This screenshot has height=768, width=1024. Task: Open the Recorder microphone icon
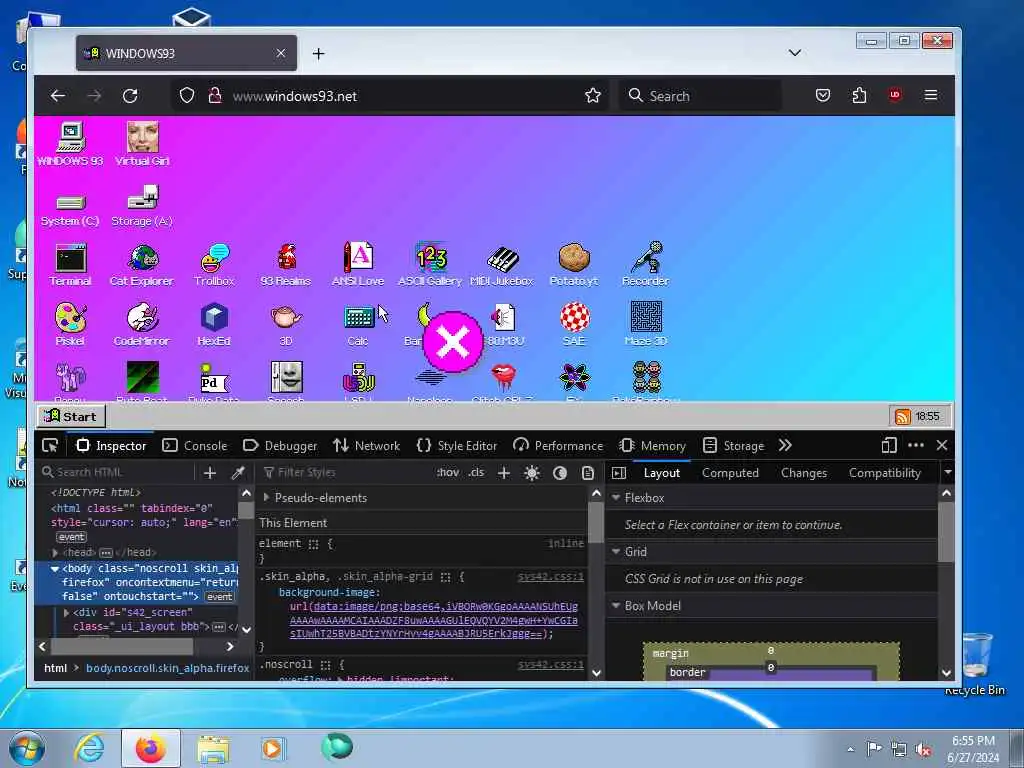[645, 264]
